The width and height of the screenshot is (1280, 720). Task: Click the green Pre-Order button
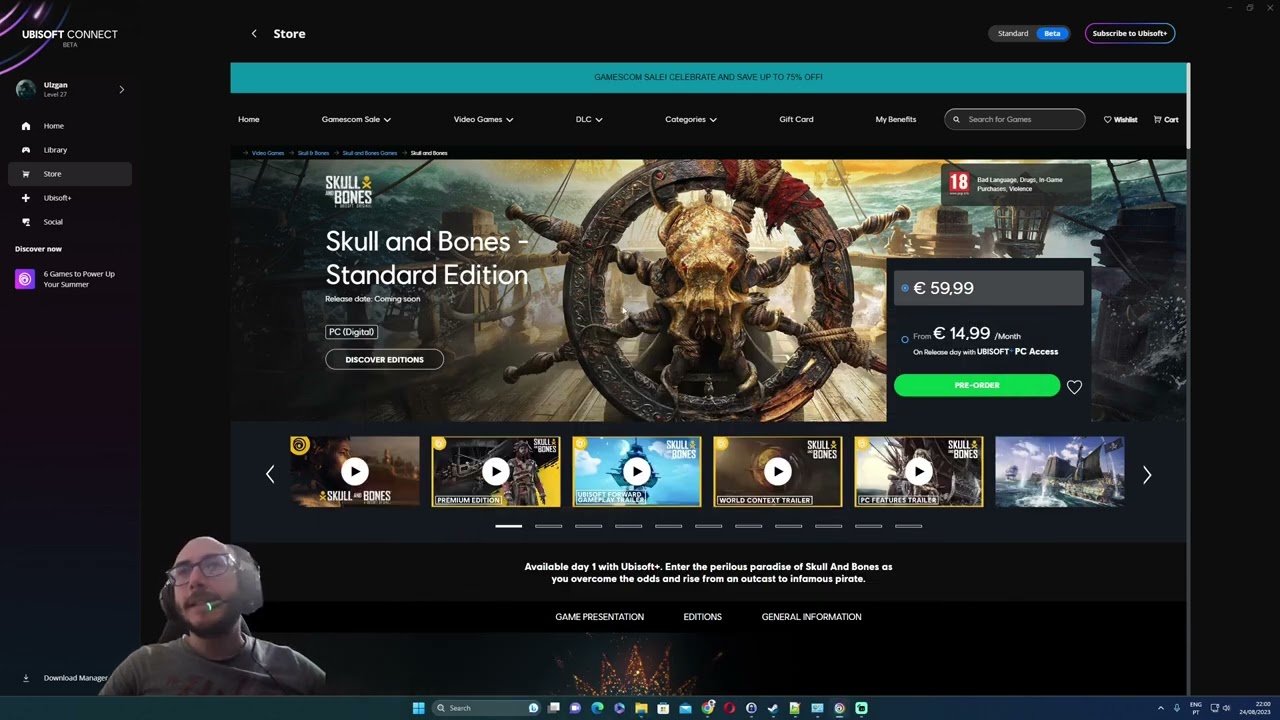pos(977,385)
